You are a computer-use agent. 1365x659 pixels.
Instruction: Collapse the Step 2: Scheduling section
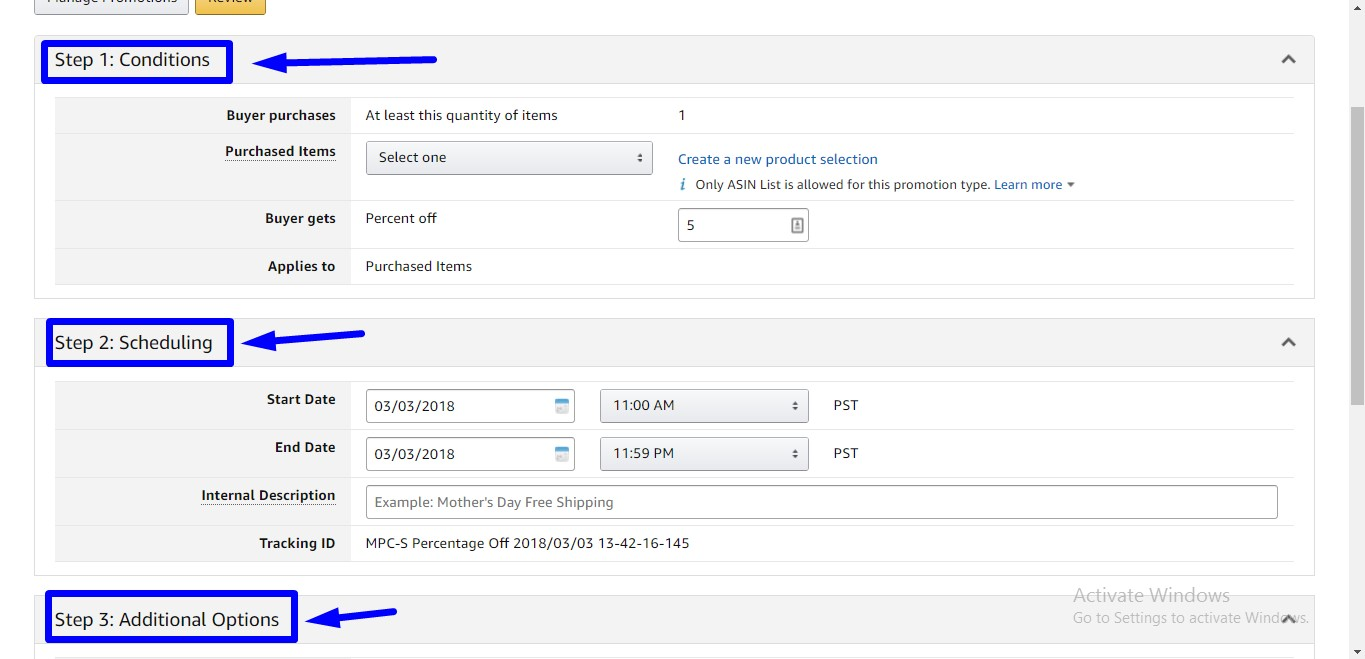coord(1288,343)
